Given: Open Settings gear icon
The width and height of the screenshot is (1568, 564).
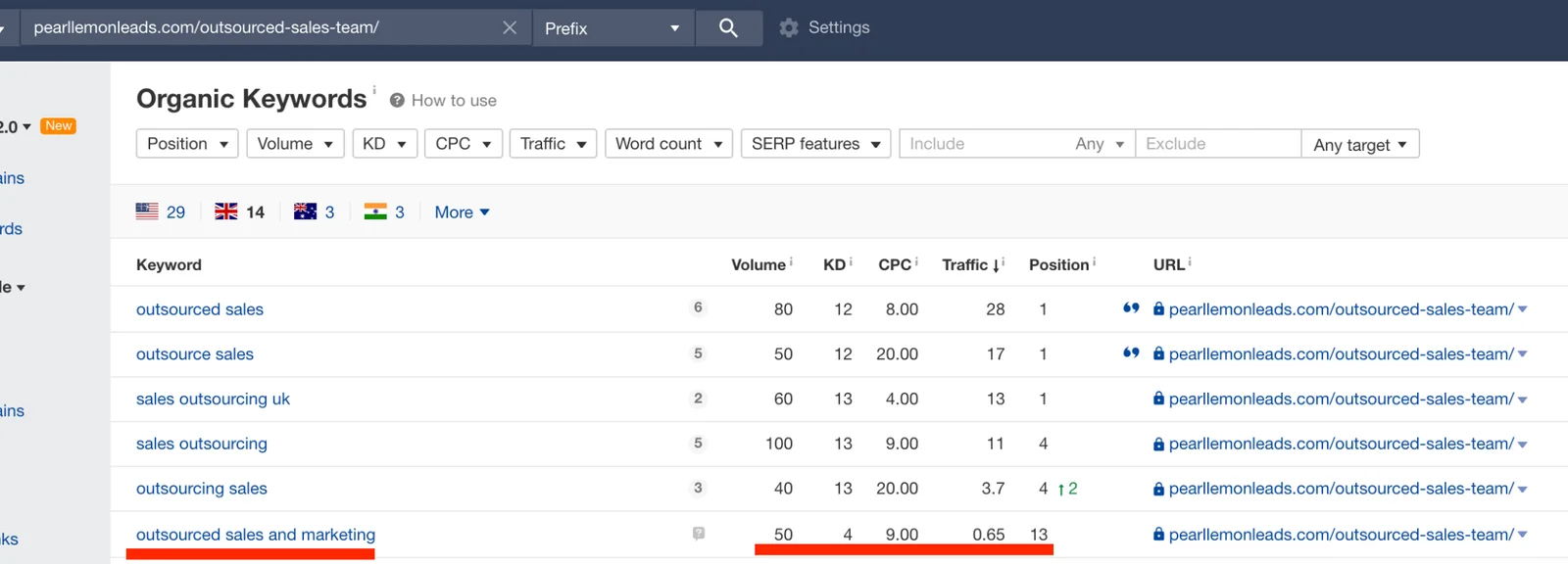Looking at the screenshot, I should coord(789,27).
